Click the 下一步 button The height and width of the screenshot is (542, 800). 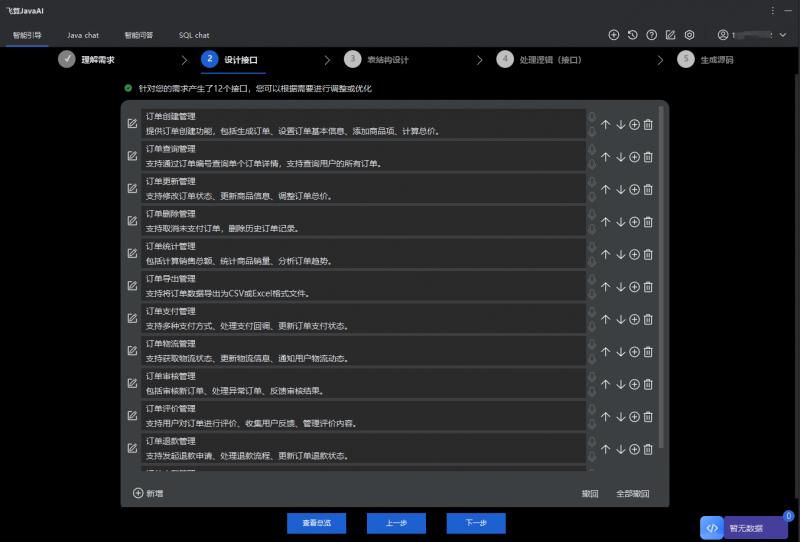click(476, 523)
